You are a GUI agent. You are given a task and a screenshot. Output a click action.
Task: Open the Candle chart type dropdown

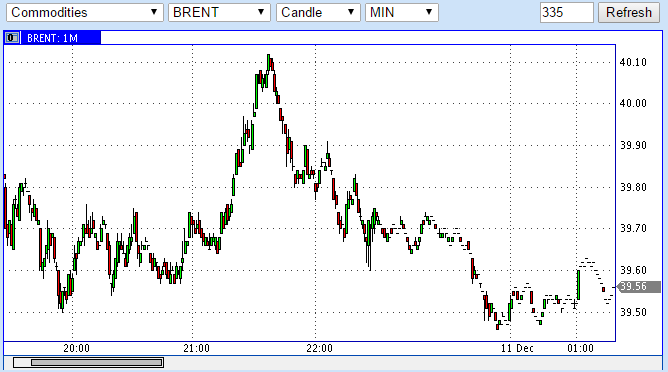[318, 12]
